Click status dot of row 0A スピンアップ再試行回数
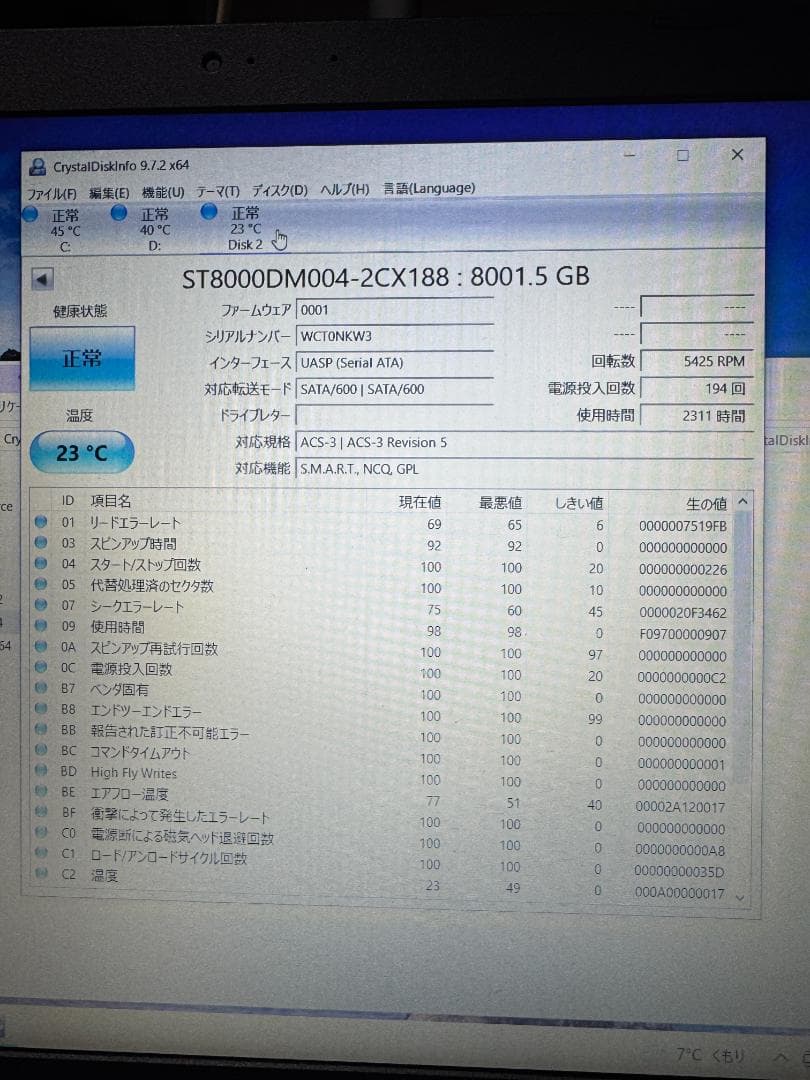 (x=41, y=646)
